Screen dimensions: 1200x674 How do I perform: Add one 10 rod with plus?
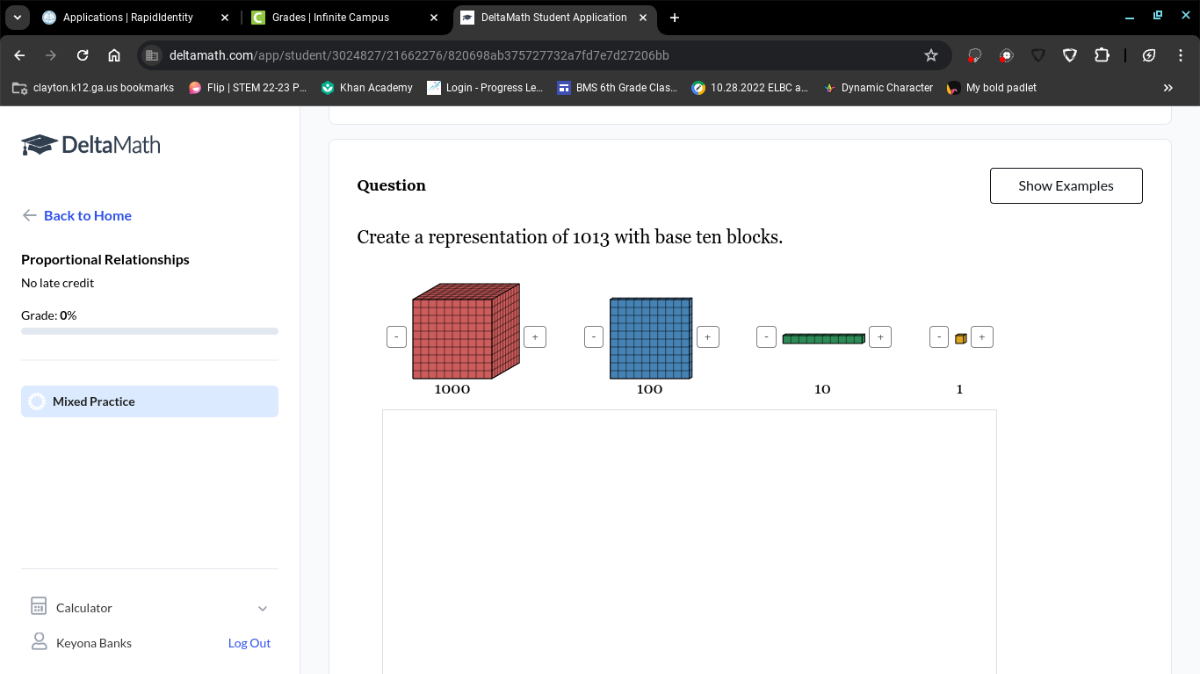point(880,337)
